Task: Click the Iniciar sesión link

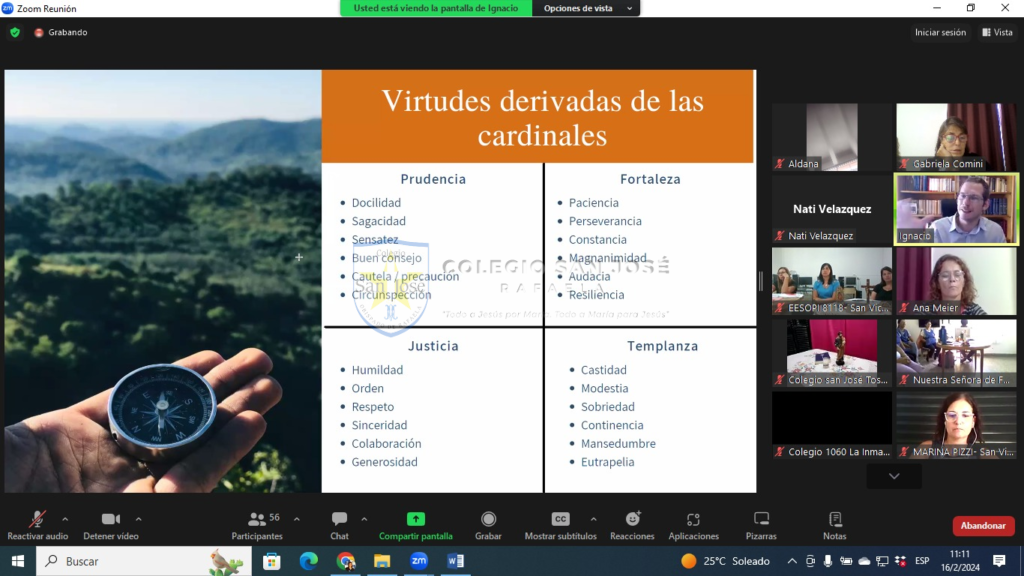Action: [x=940, y=32]
